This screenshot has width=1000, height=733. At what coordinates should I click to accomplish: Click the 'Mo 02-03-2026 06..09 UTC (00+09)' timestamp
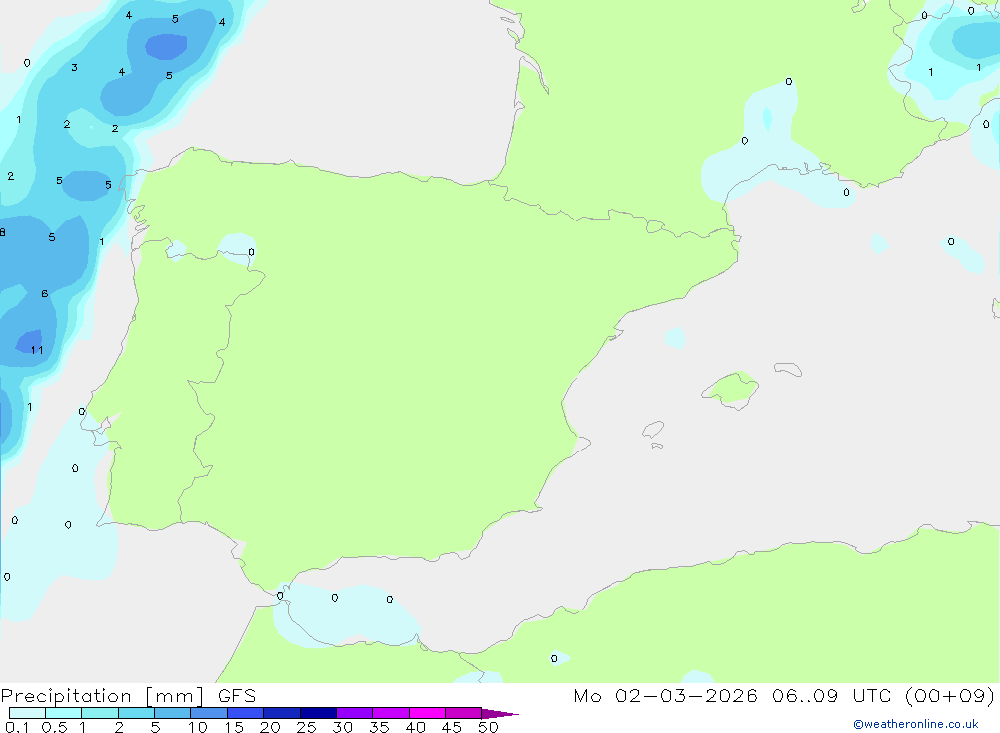point(784,695)
